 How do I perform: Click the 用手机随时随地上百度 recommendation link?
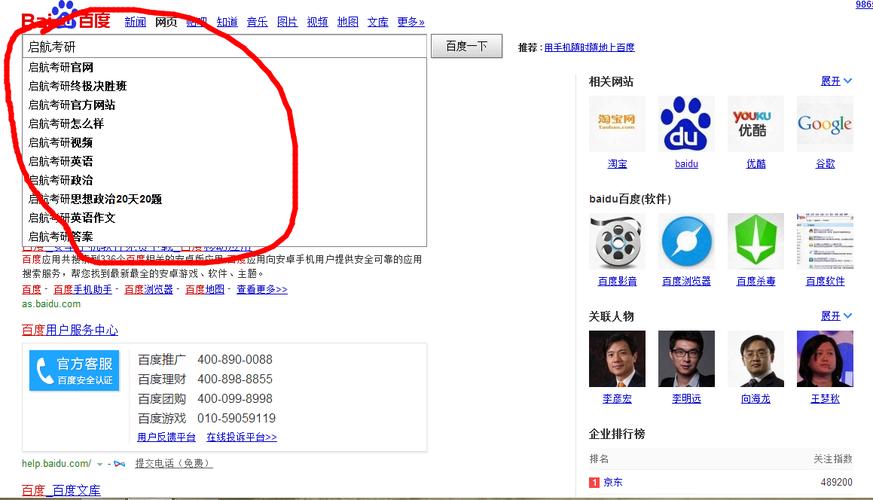tap(590, 47)
